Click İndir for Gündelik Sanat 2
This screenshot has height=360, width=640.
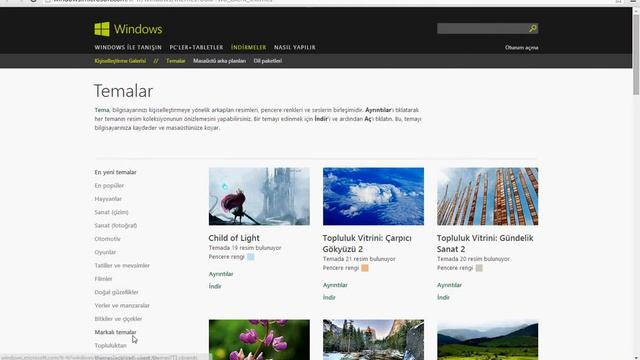coord(443,297)
